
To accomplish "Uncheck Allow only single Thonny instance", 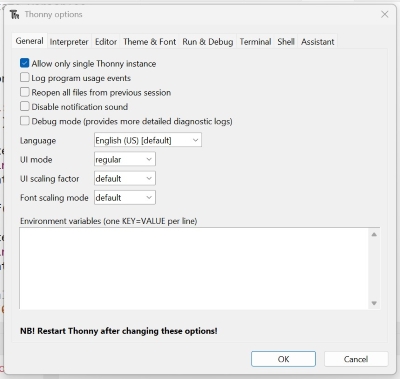I will pyautogui.click(x=25, y=63).
